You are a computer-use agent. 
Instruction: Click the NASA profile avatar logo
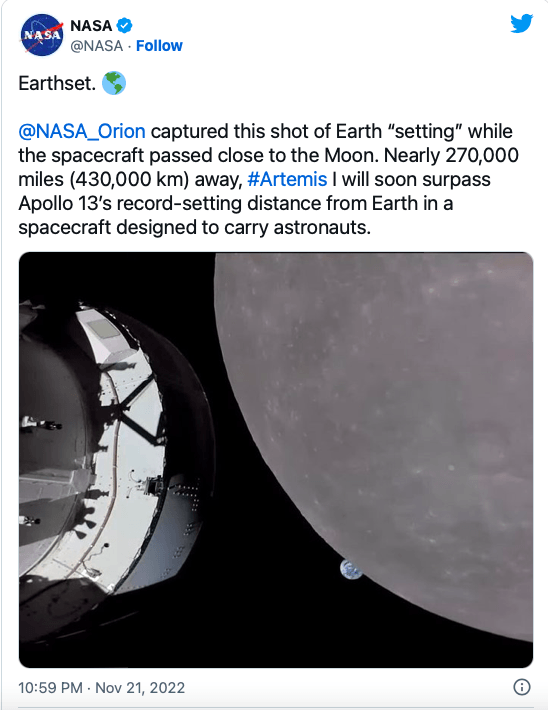pos(42,35)
